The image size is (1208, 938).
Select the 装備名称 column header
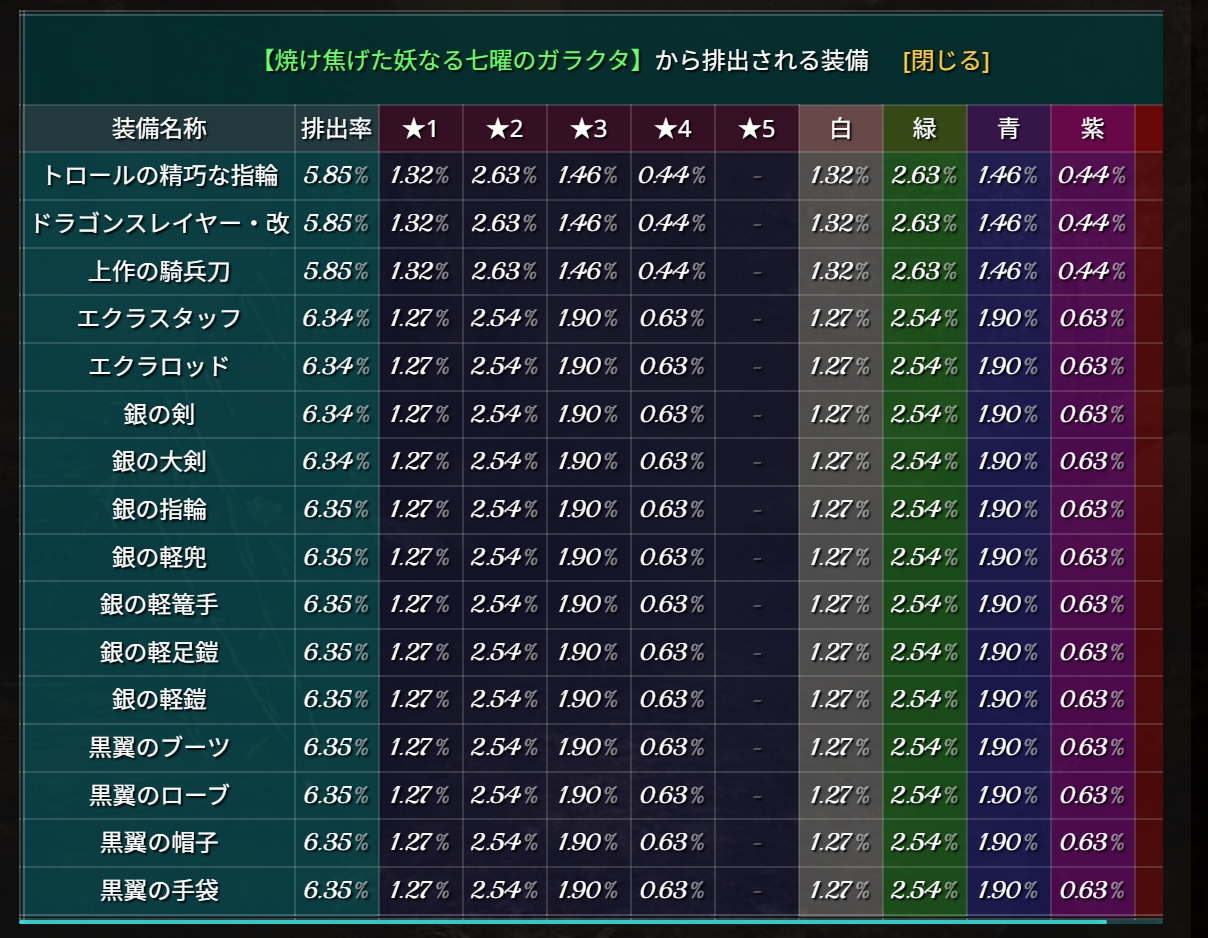click(x=159, y=129)
